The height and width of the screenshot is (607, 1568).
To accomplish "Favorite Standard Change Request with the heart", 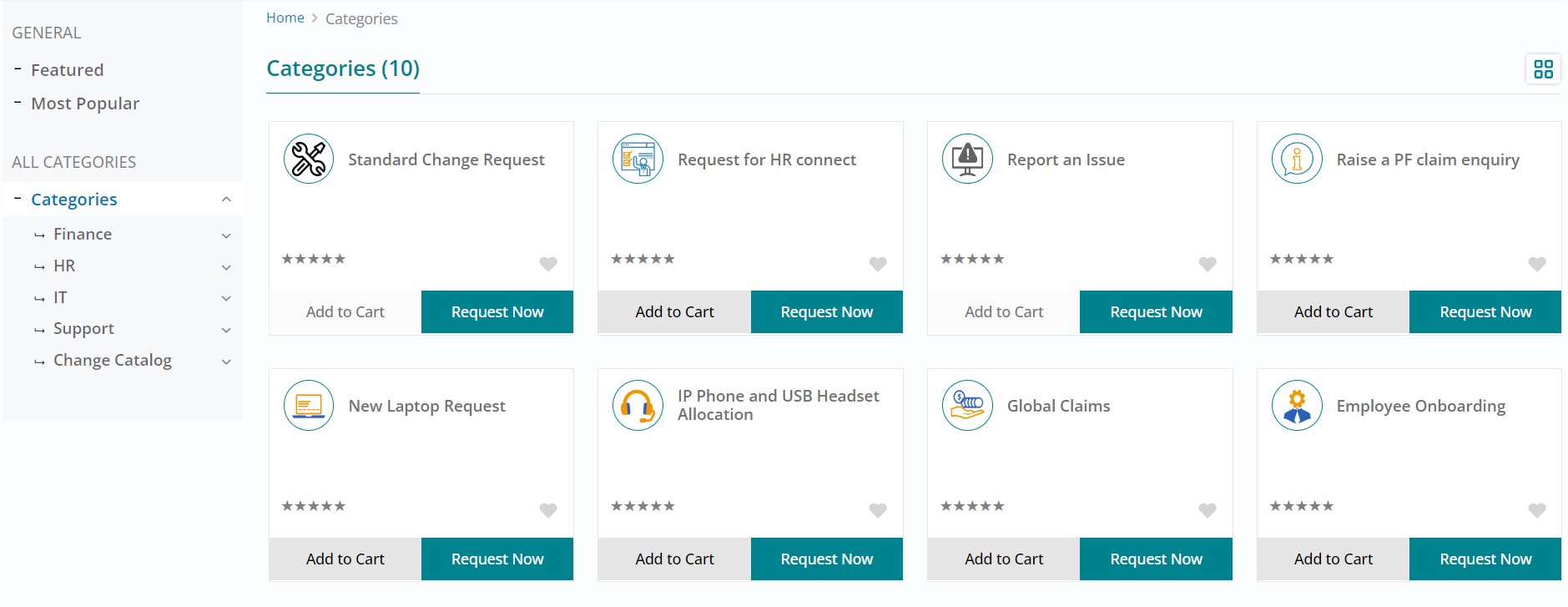I will [x=548, y=264].
